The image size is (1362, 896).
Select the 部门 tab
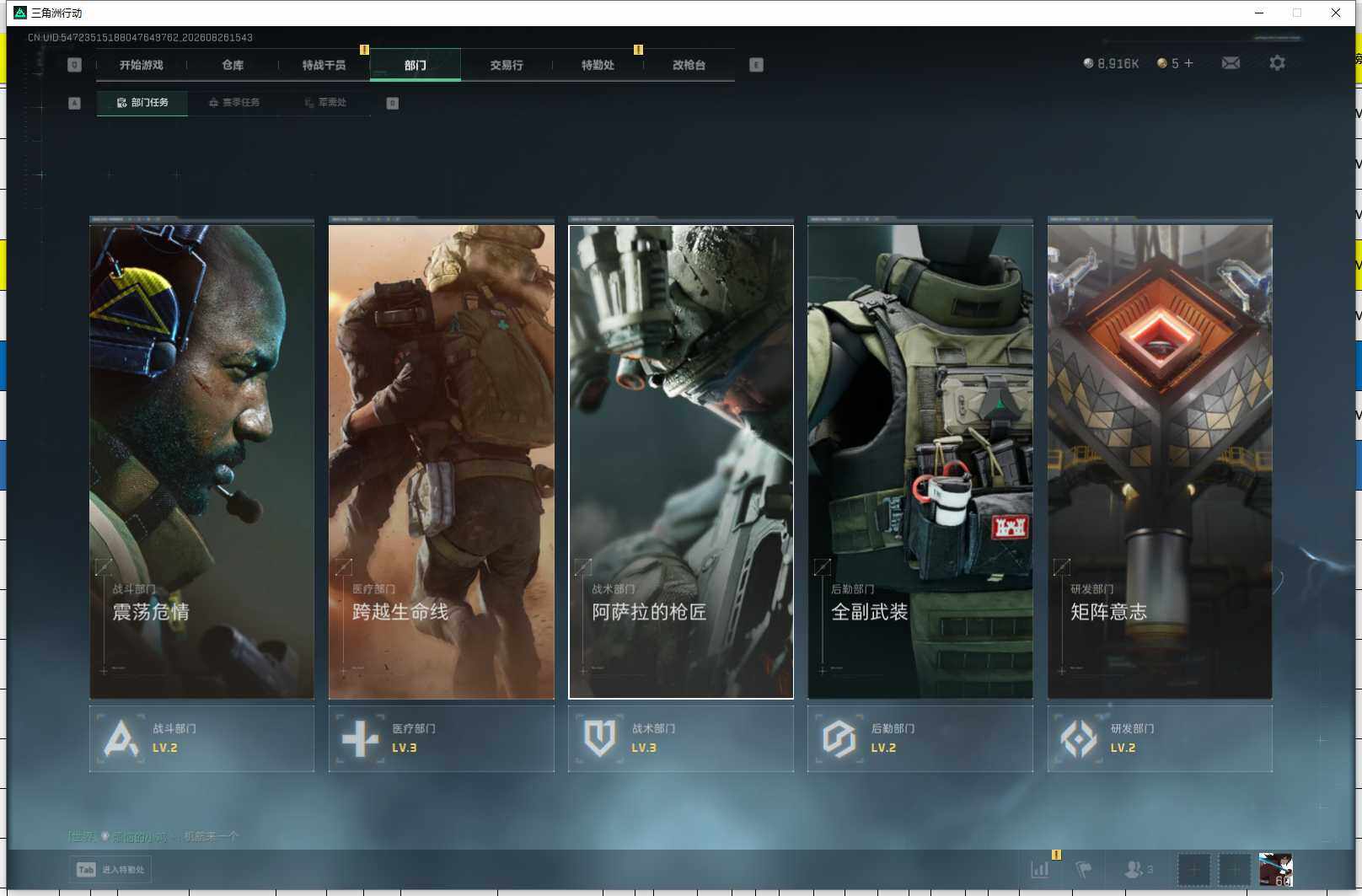pyautogui.click(x=415, y=65)
